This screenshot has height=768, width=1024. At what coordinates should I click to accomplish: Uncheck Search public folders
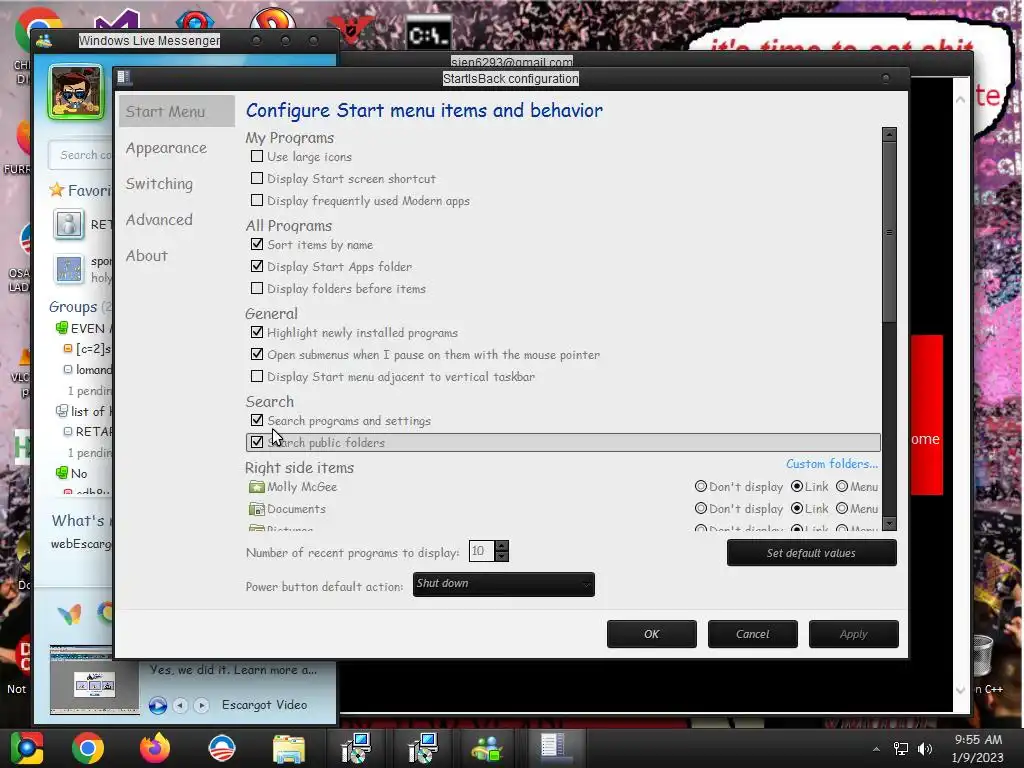point(257,442)
